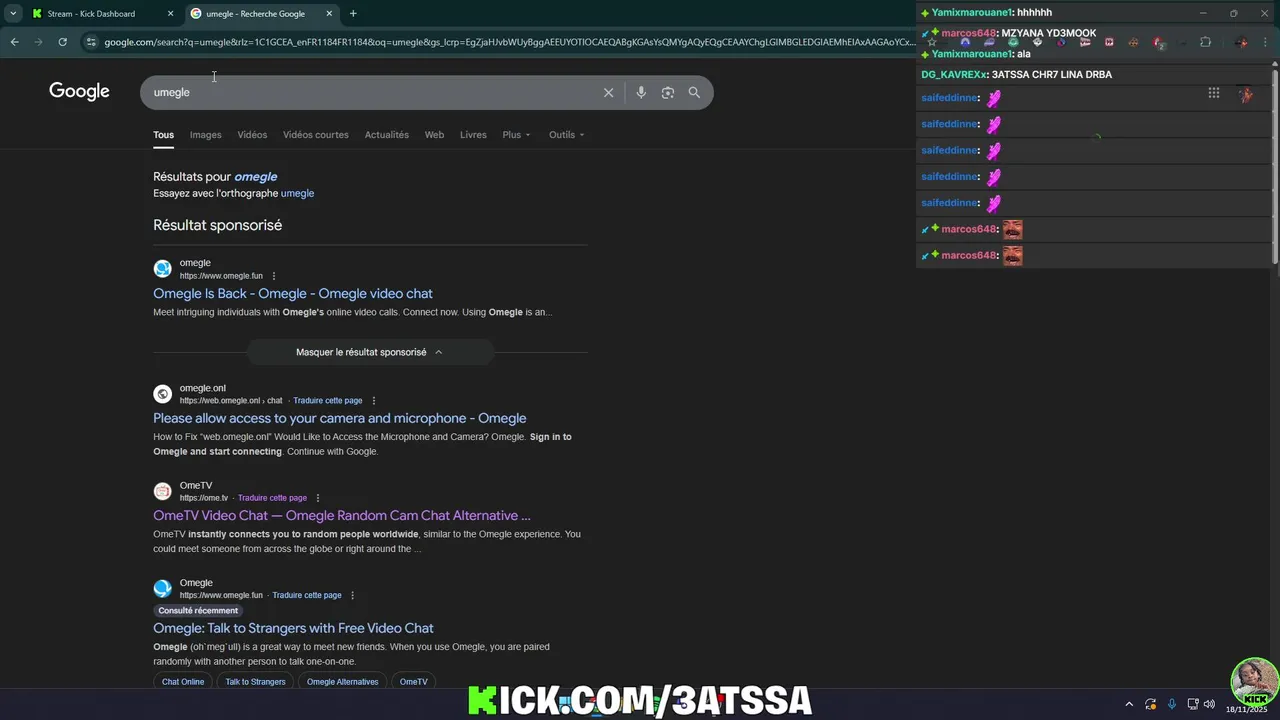Open 'Omegle Is Back - Omegle video chat' result
1280x720 pixels.
[x=293, y=293]
